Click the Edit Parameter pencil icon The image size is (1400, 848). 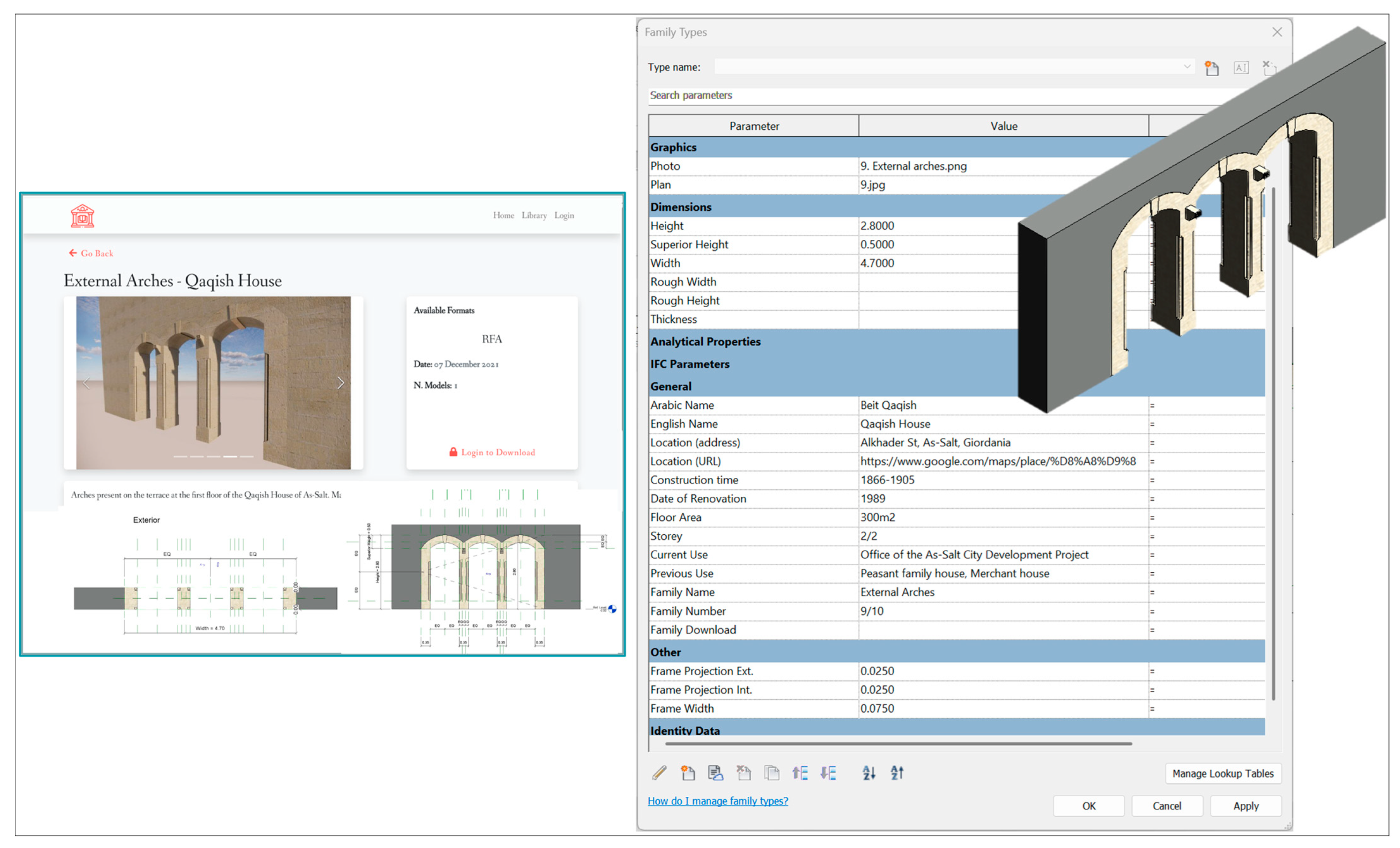(x=659, y=773)
